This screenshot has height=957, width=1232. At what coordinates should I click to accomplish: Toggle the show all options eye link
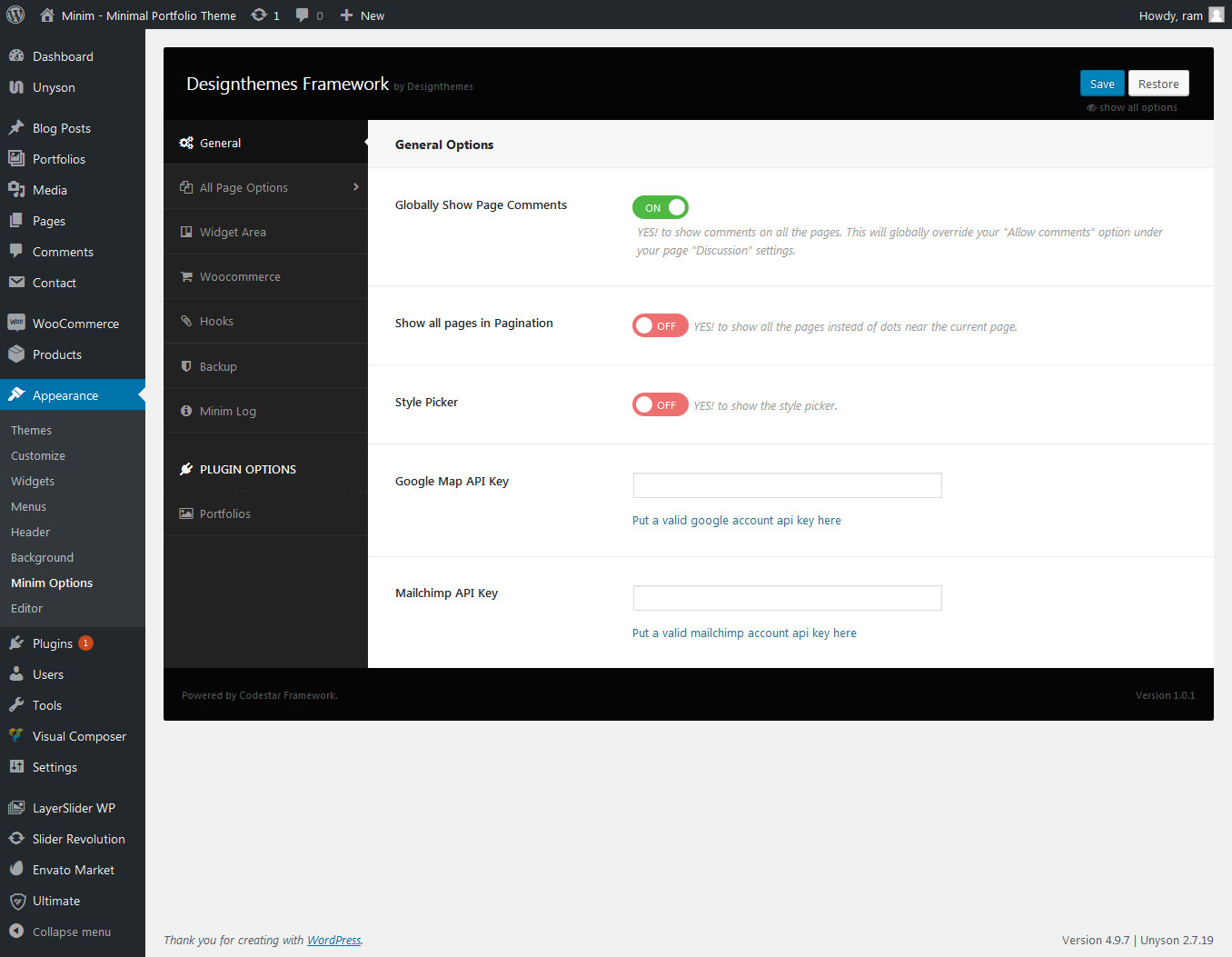1132,107
